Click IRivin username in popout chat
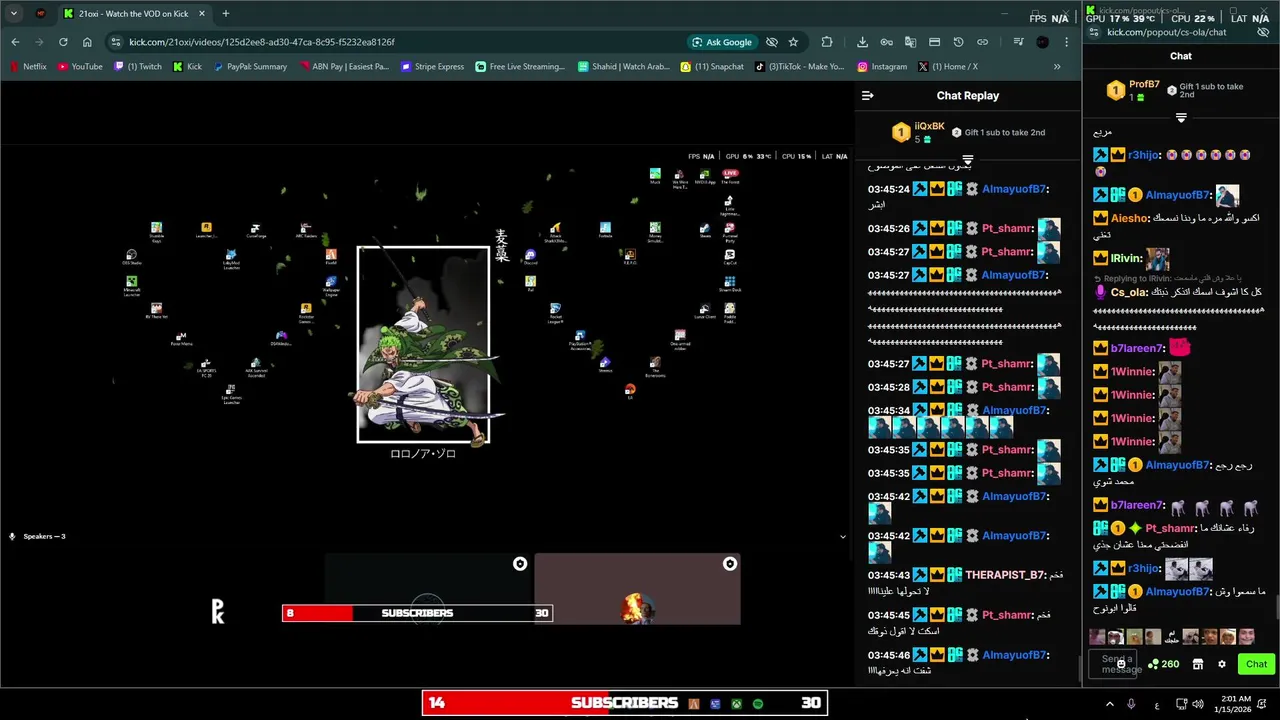The width and height of the screenshot is (1280, 720). pyautogui.click(x=1127, y=258)
